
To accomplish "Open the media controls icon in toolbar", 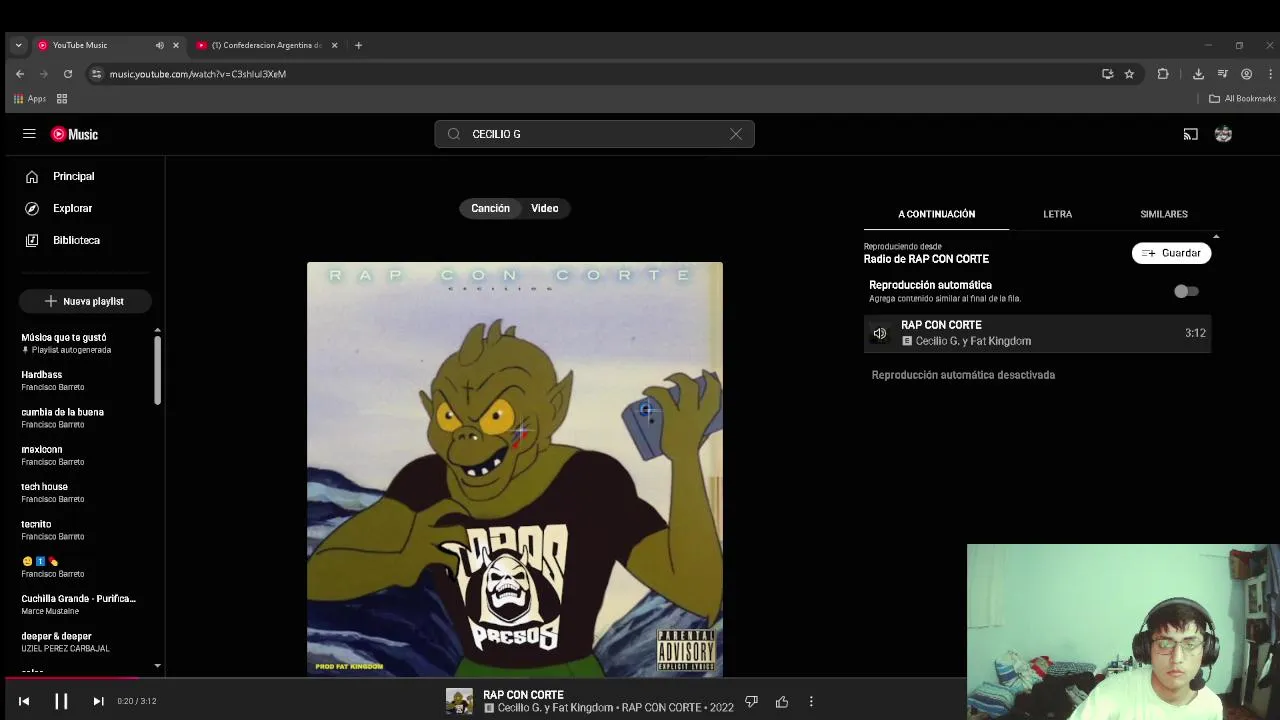I will coord(1222,74).
